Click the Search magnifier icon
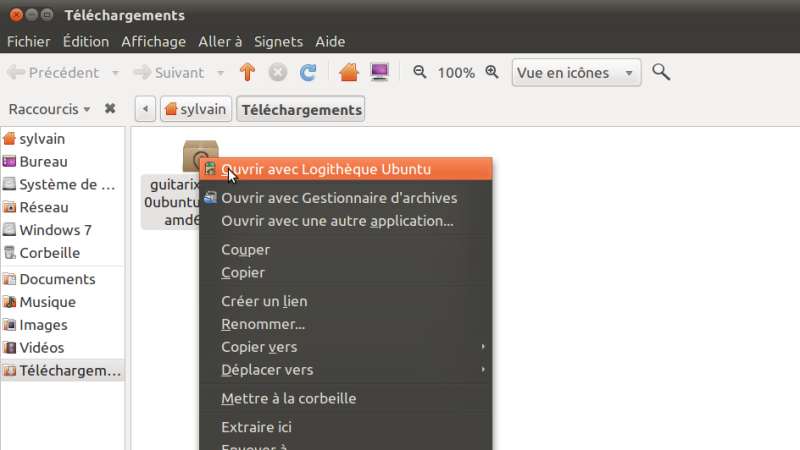Screen dimensions: 800x450 tap(661, 72)
